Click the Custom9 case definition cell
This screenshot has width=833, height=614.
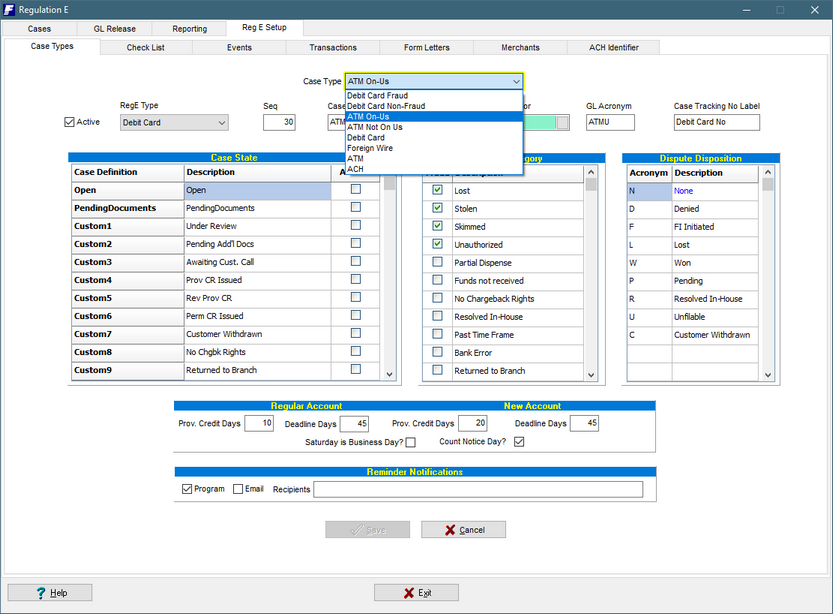tap(128, 370)
